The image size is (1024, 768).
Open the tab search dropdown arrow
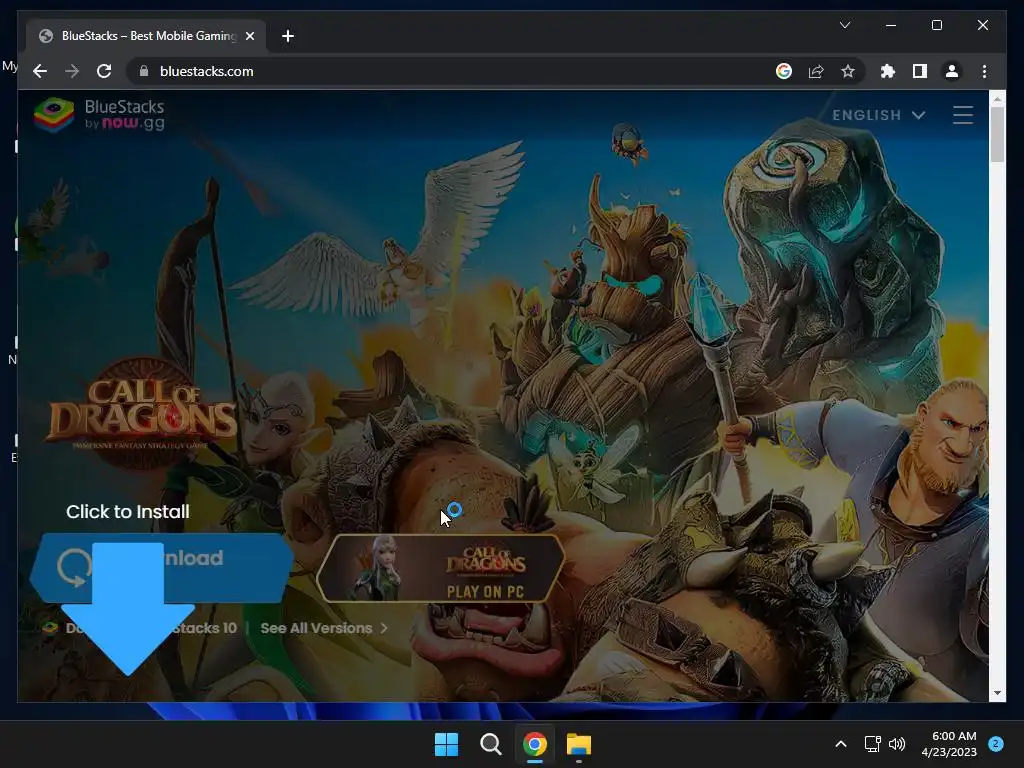(x=844, y=25)
